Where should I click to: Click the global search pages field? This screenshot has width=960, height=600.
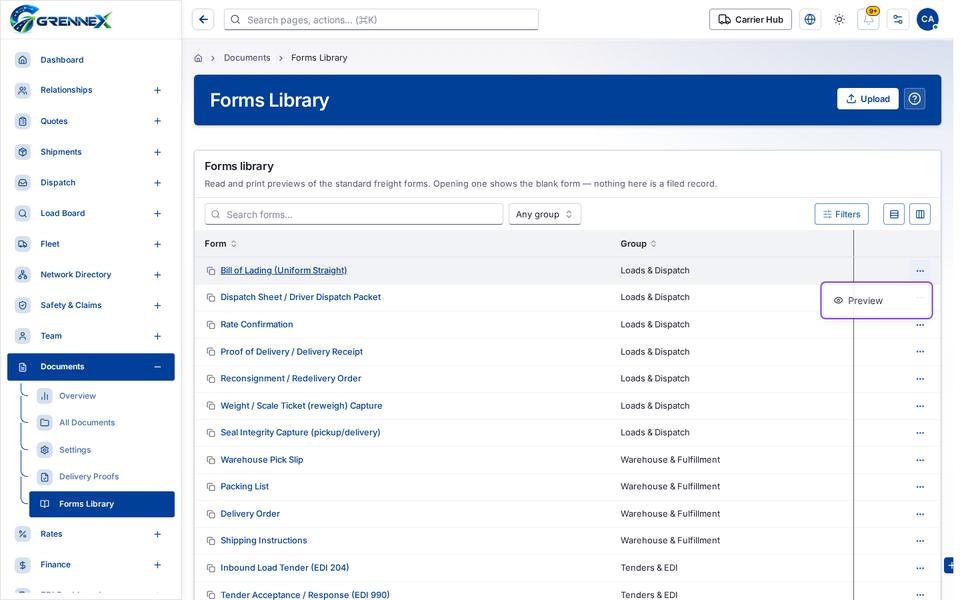381,20
